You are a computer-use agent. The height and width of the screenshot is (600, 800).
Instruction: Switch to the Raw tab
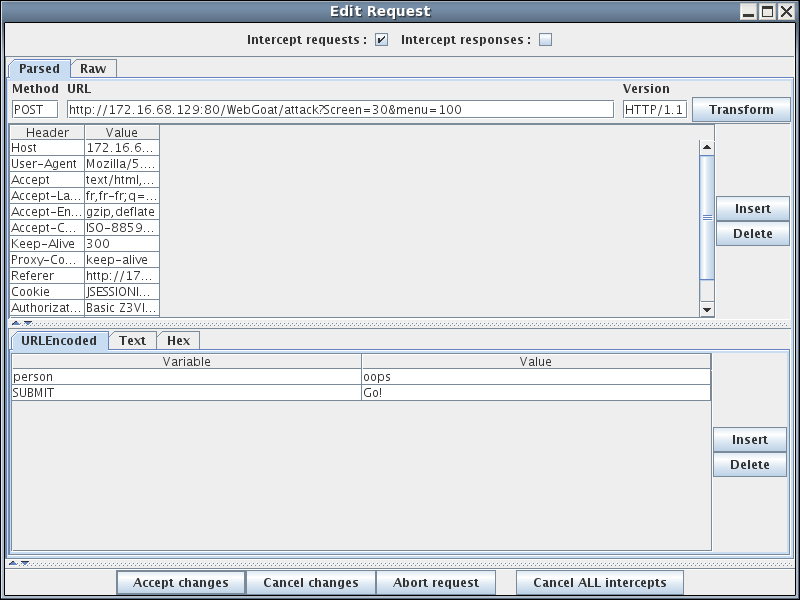tap(93, 69)
